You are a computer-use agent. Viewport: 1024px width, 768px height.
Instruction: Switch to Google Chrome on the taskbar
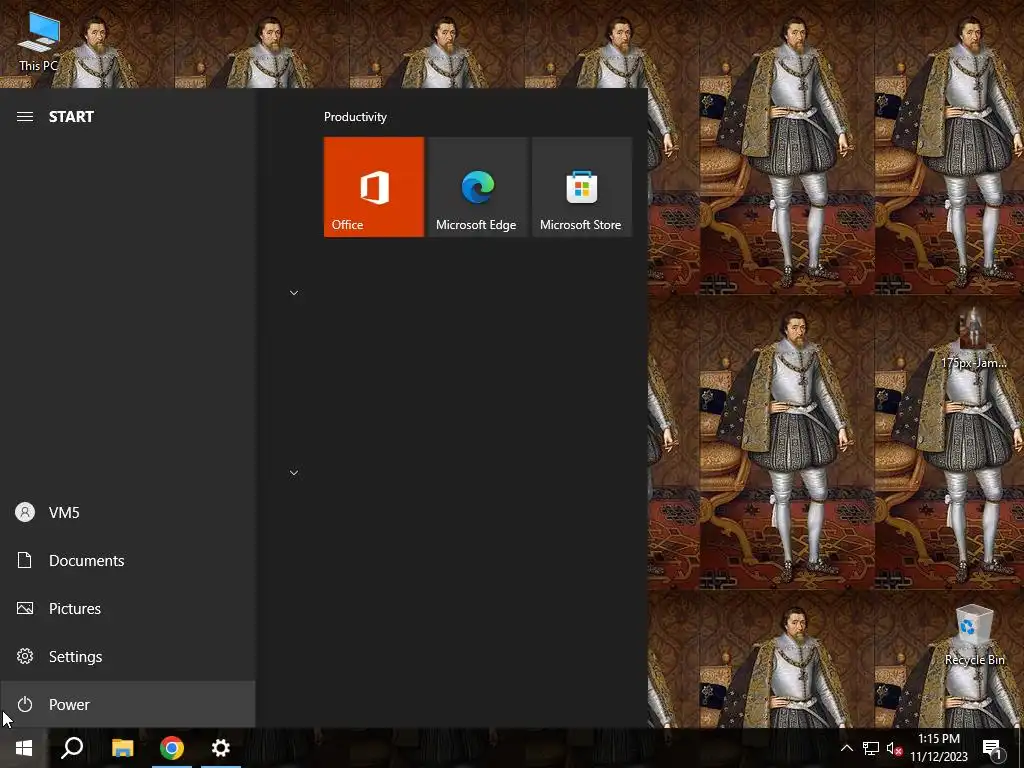172,748
